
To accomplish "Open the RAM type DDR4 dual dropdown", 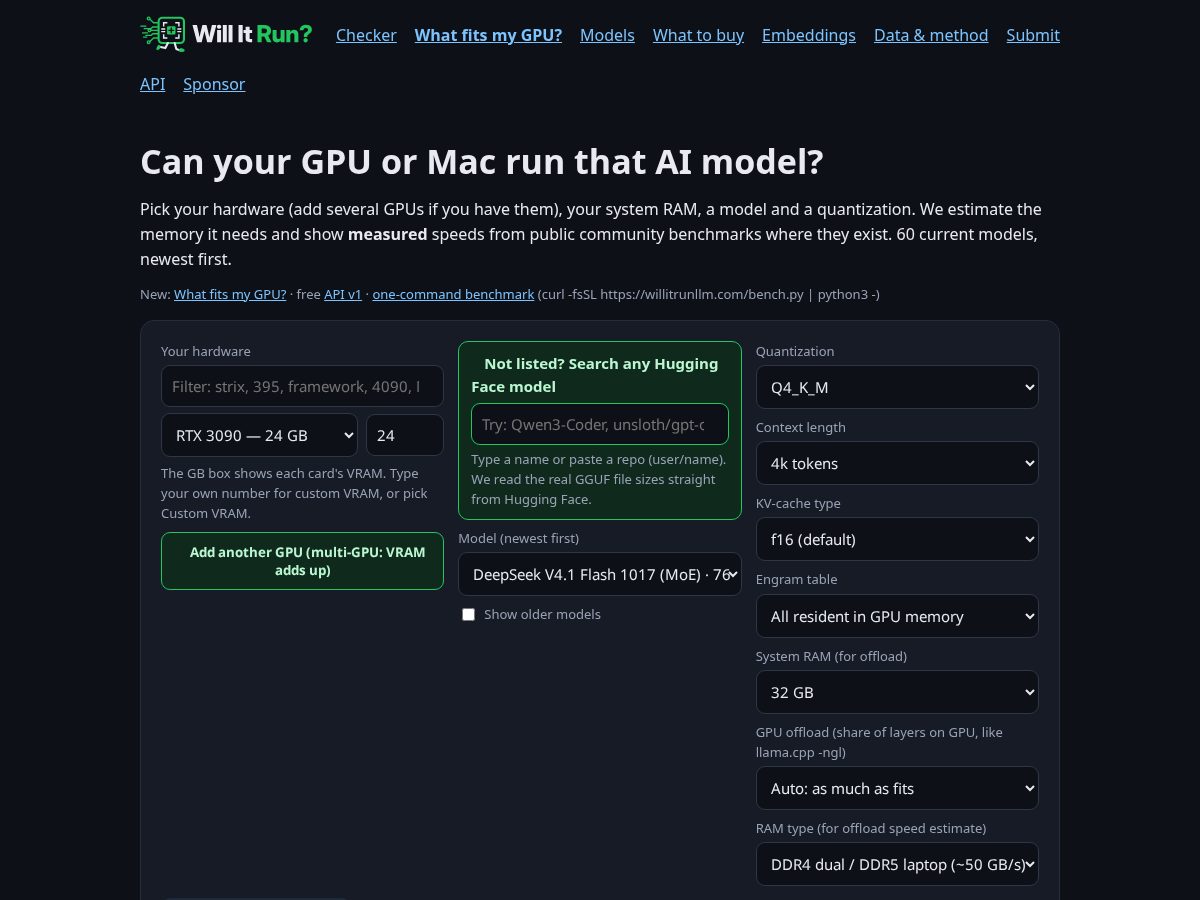I will click(897, 864).
